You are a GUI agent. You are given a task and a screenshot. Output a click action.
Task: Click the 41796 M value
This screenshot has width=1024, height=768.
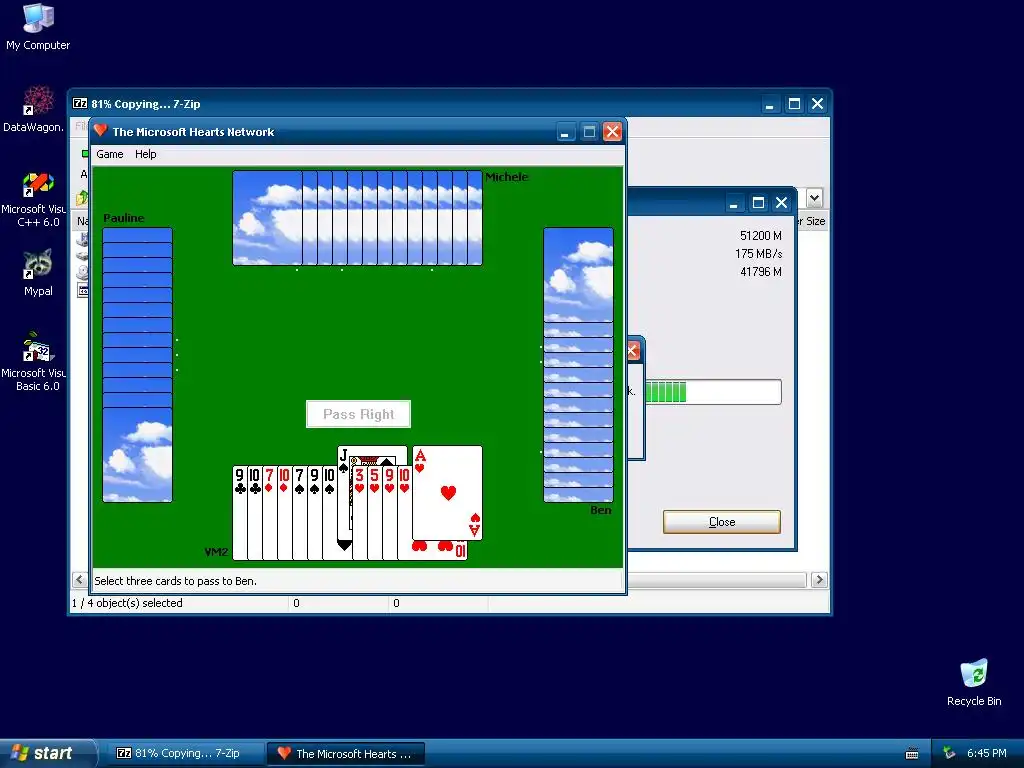coord(761,272)
